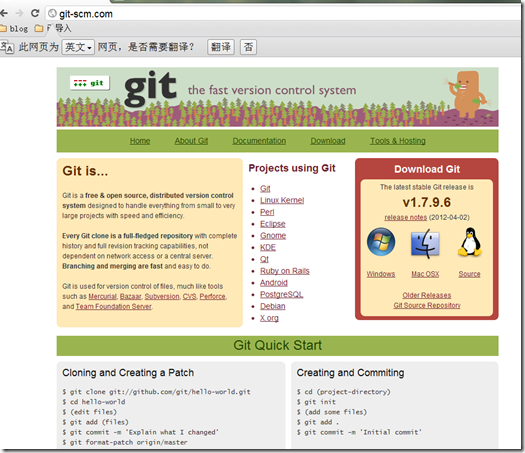This screenshot has width=525, height=453.
Task: Open the Mac OSX download text link
Action: coord(425,274)
